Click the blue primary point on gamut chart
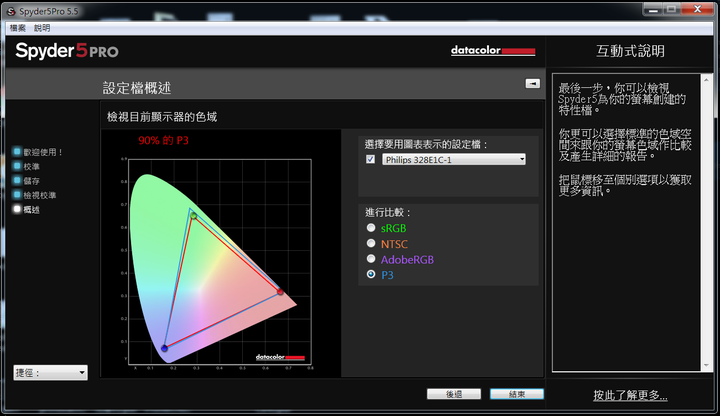720x416 pixels. click(x=164, y=349)
